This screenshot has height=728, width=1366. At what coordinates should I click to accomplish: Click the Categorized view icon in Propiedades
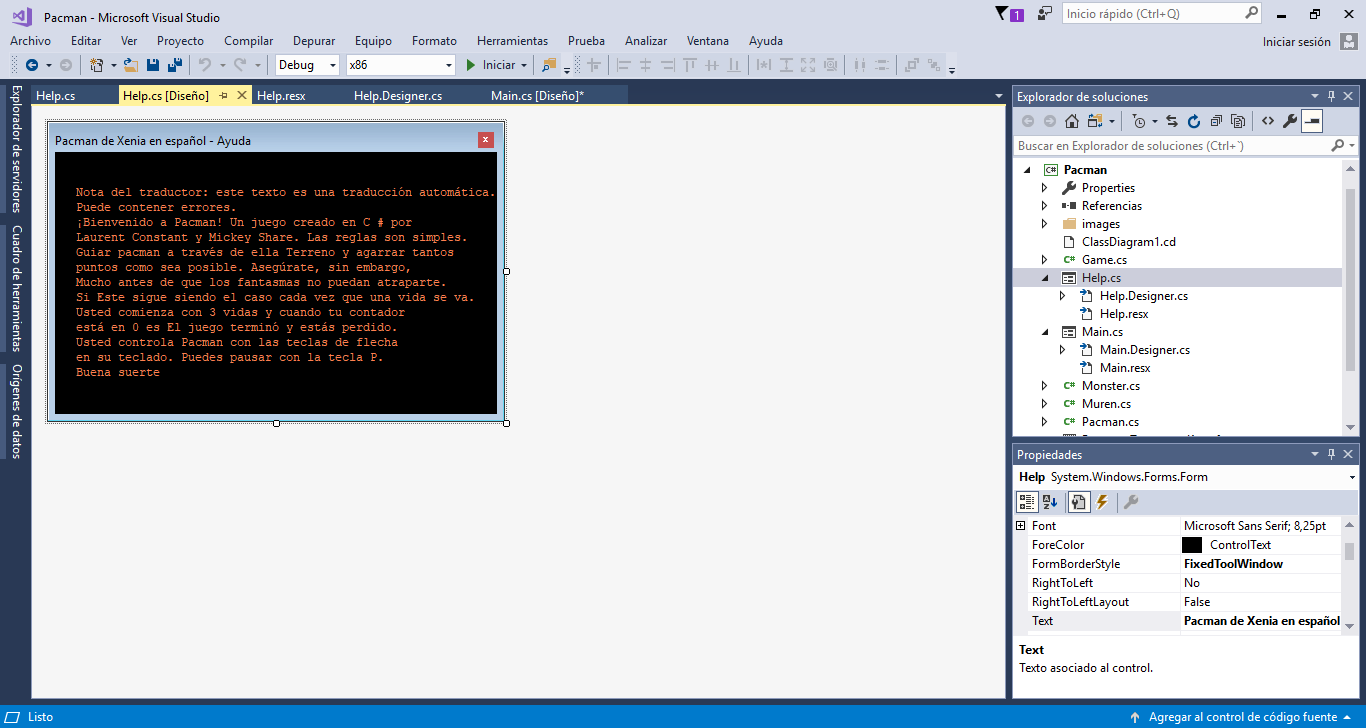(1026, 501)
